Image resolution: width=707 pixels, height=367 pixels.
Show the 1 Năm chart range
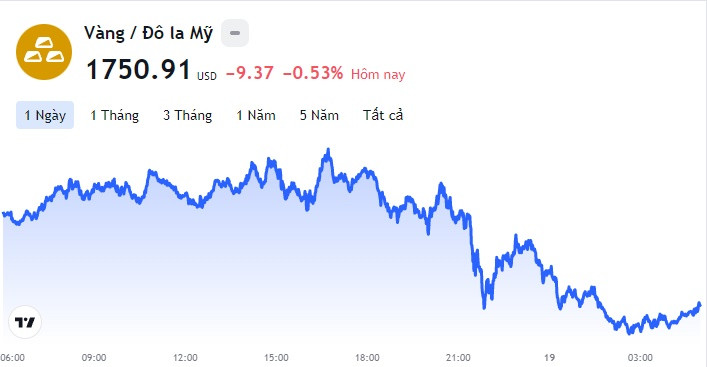click(x=256, y=115)
